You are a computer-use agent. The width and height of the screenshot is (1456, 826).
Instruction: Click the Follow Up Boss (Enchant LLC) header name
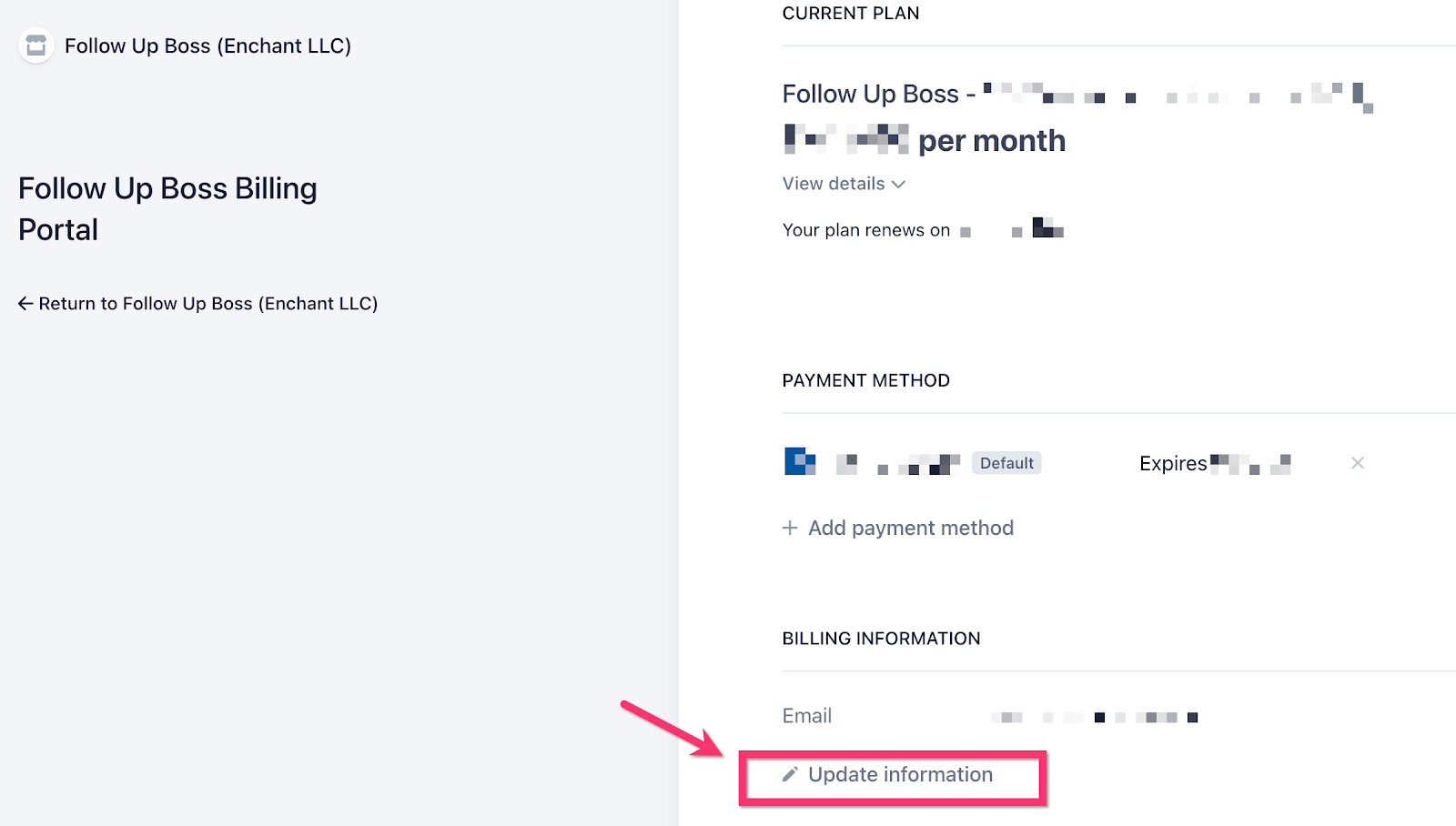pyautogui.click(x=207, y=45)
